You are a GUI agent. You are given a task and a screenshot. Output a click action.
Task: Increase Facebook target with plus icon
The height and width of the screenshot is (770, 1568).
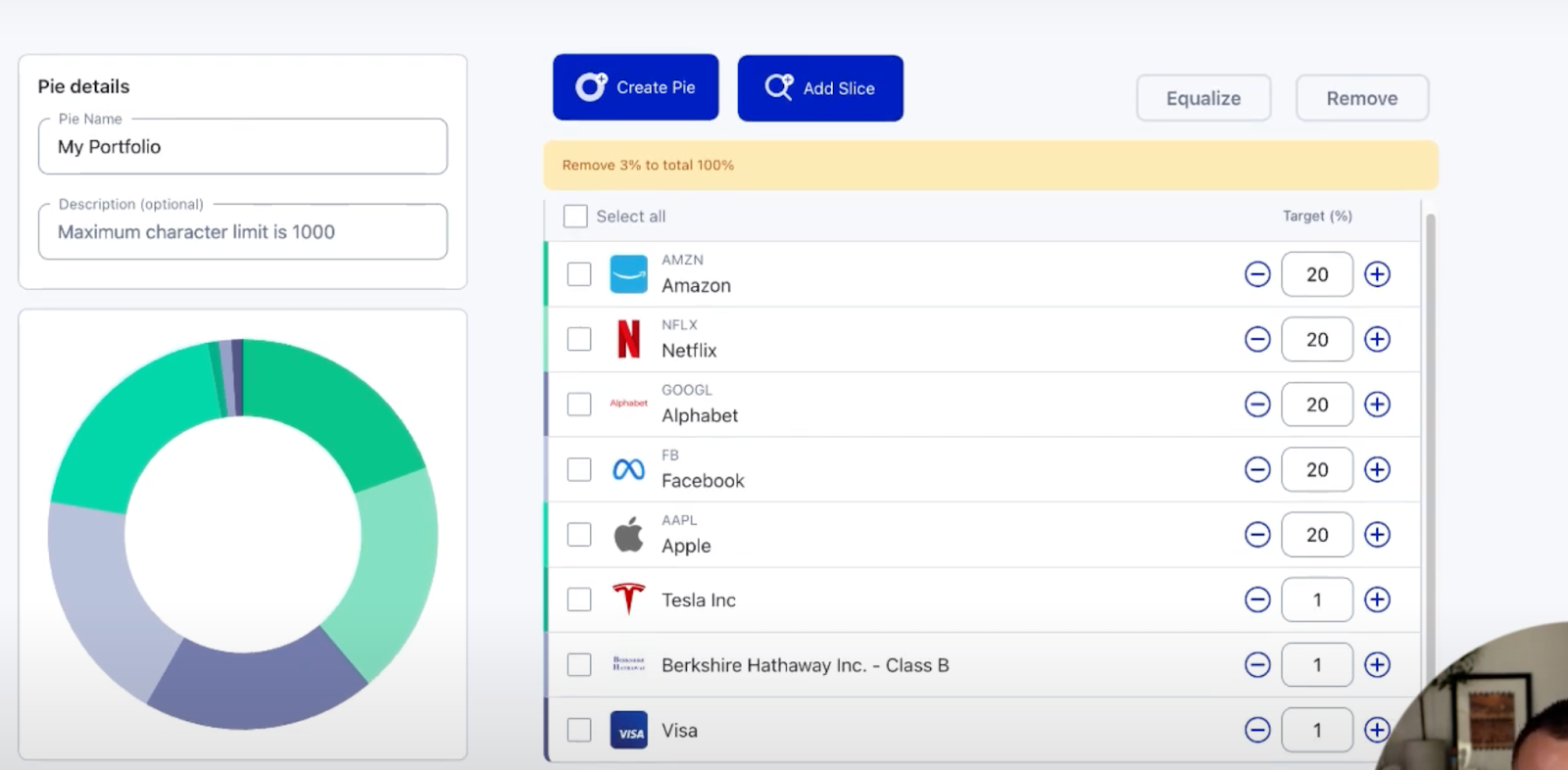(x=1377, y=469)
